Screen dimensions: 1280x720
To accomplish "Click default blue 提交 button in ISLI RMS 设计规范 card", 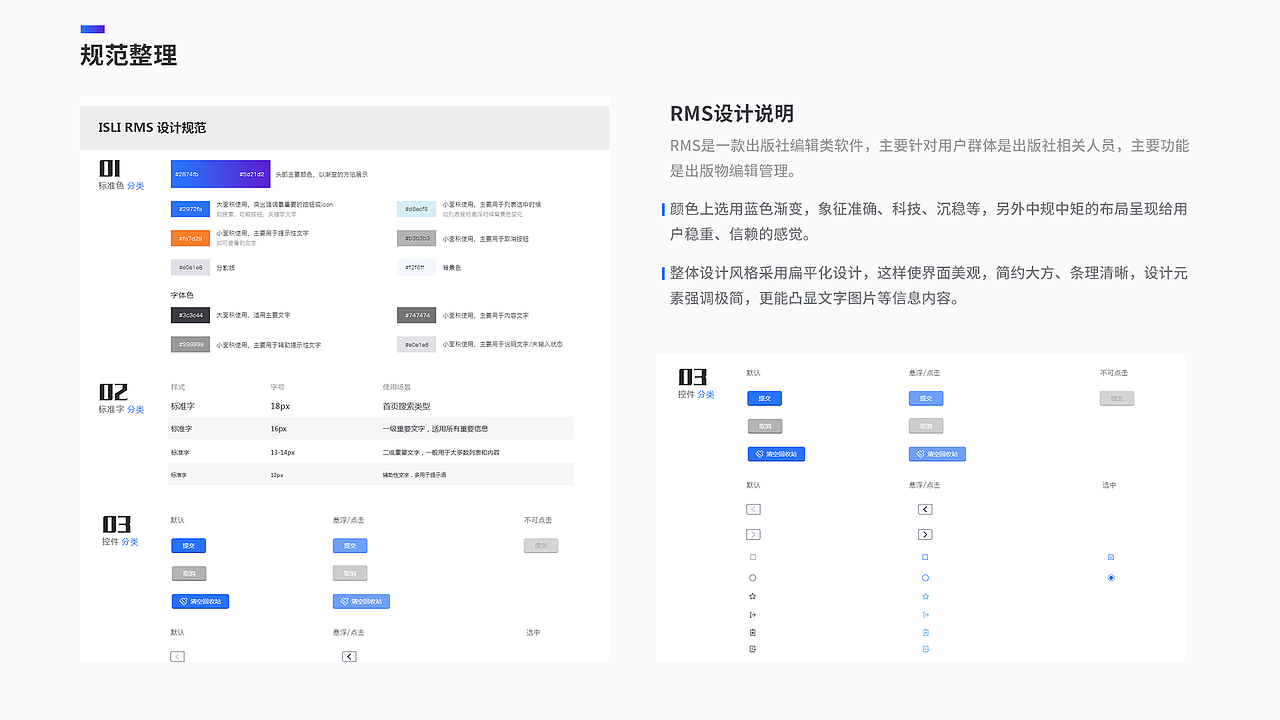I will [x=189, y=546].
